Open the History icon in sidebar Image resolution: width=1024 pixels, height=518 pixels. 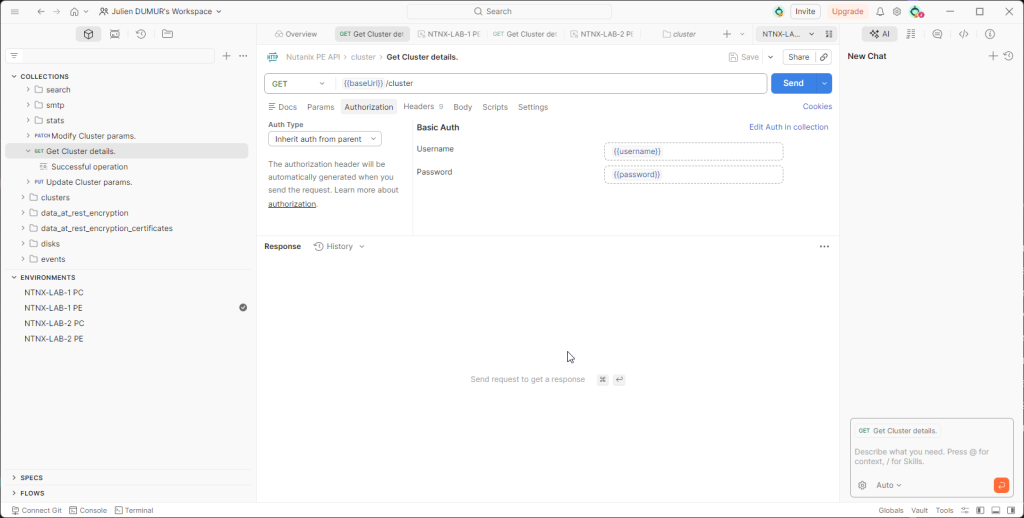coord(141,34)
